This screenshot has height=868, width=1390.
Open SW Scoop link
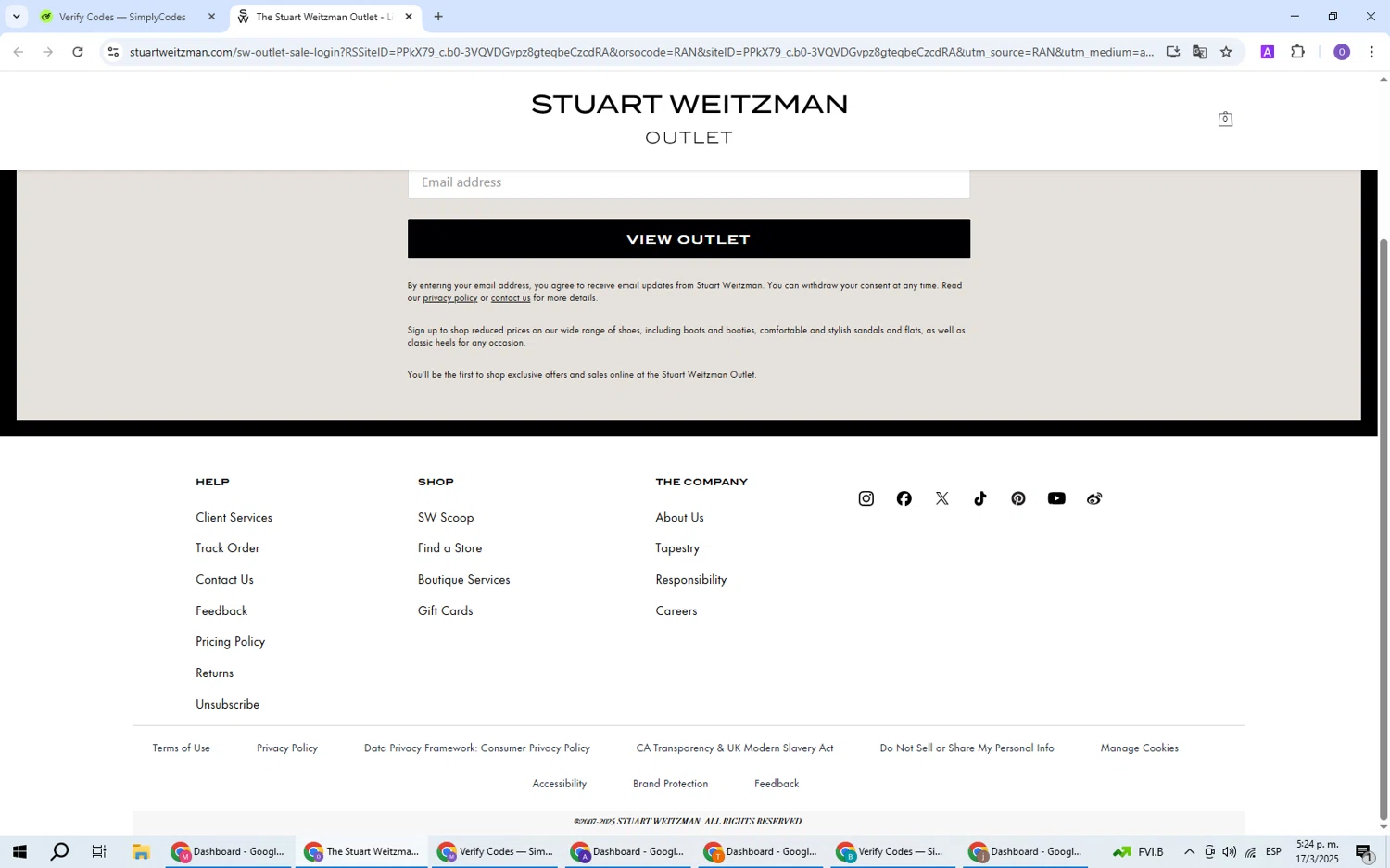click(x=446, y=518)
